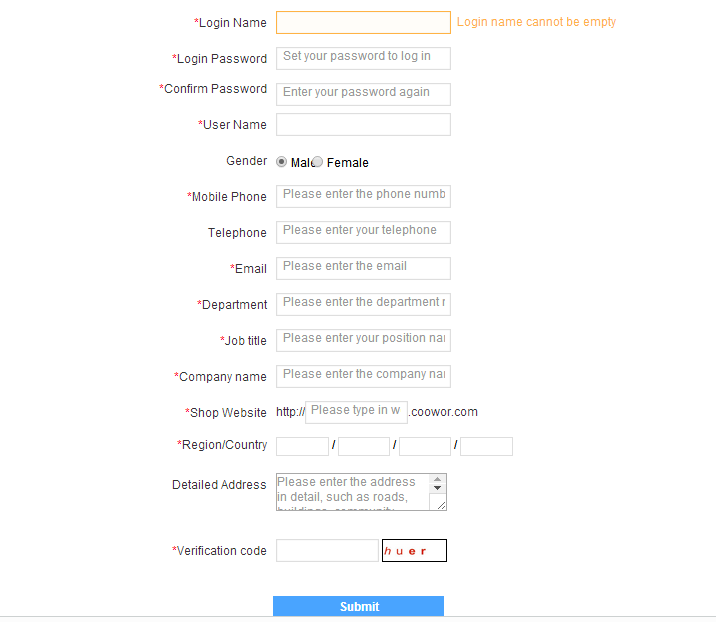Select the Department input field
The image size is (716, 622).
point(363,304)
